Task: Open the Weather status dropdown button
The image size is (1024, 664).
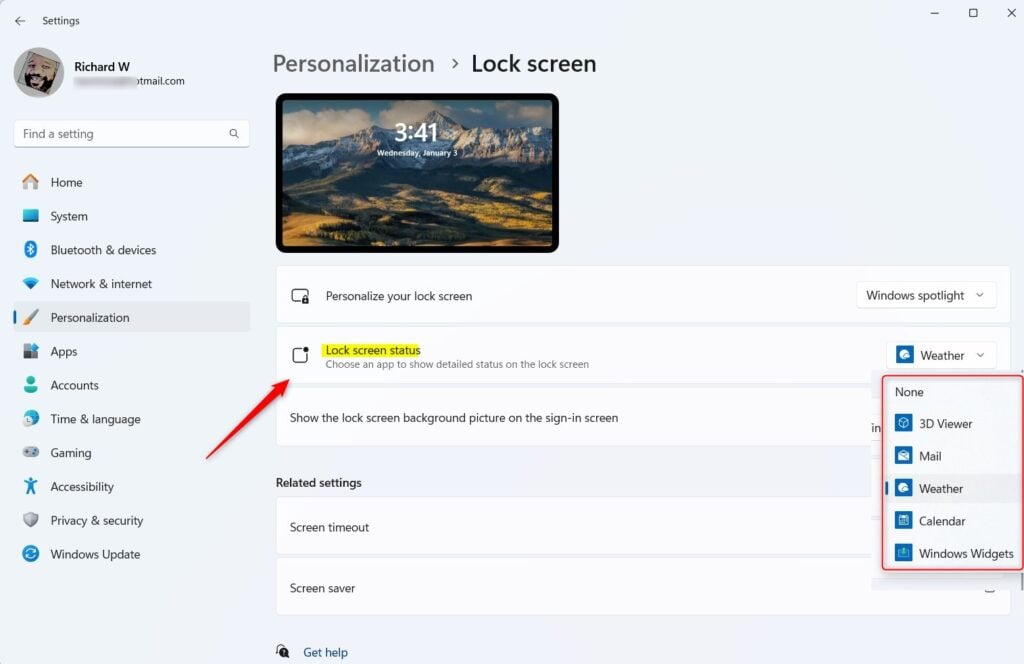Action: 941,355
